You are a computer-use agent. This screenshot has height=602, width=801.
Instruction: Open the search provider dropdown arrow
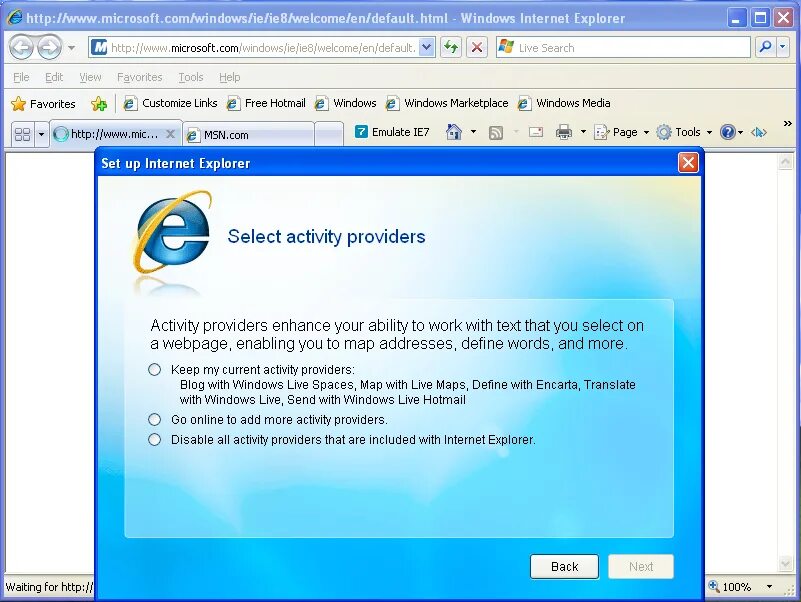783,48
